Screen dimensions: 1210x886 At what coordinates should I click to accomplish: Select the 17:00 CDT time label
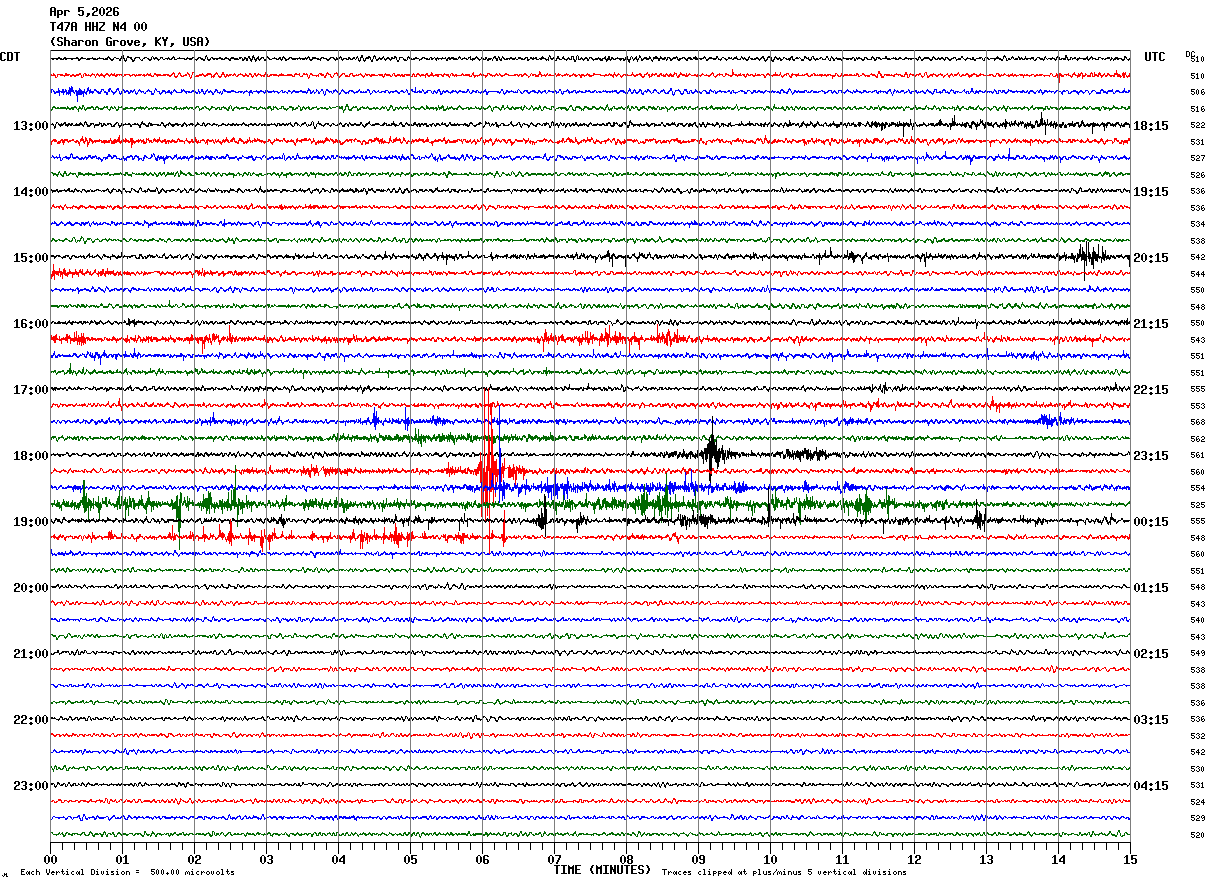tap(30, 390)
